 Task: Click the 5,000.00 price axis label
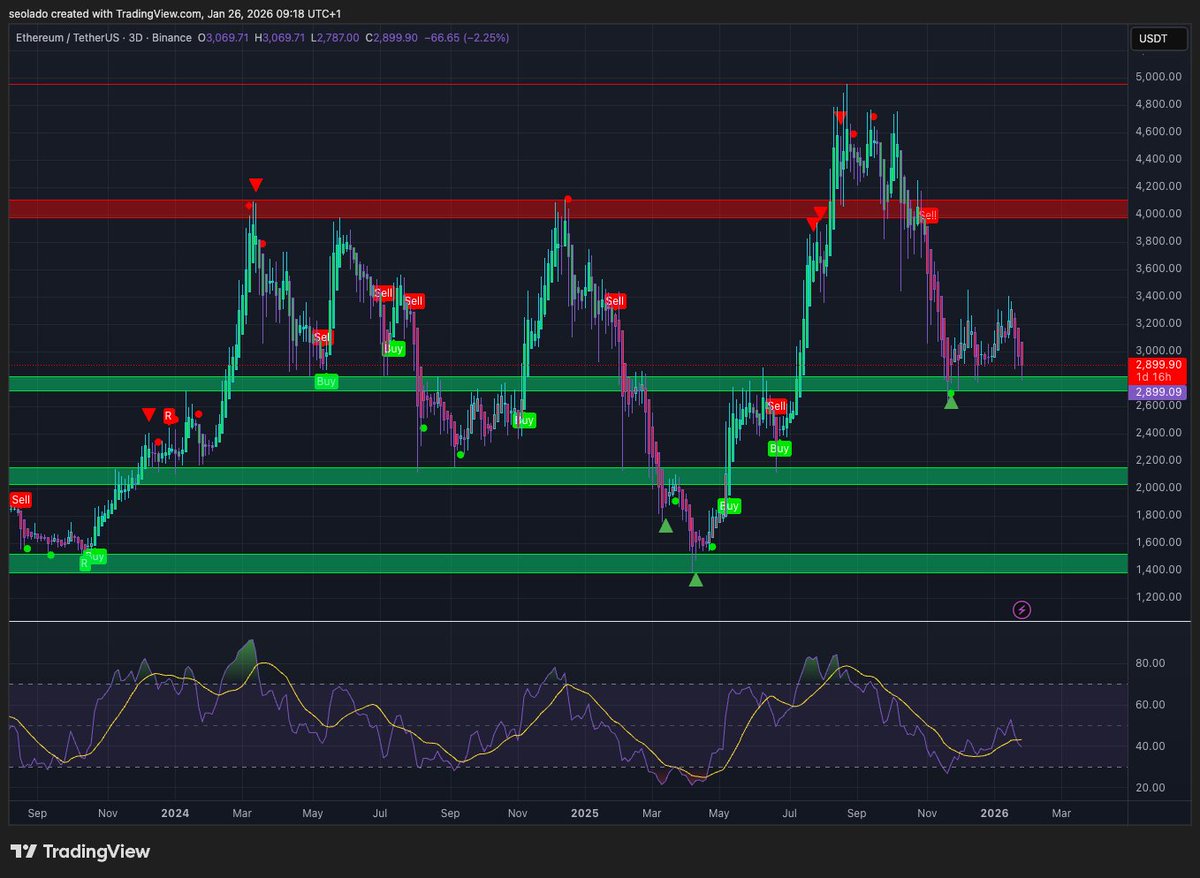pyautogui.click(x=1158, y=76)
